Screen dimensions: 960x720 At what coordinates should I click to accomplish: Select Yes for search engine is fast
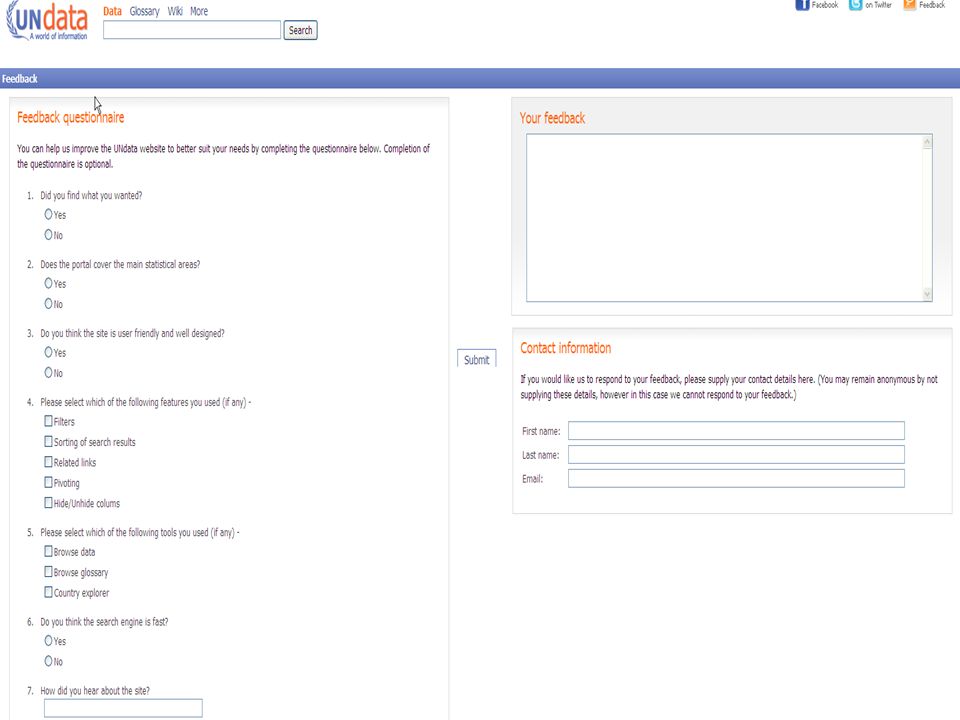point(48,640)
